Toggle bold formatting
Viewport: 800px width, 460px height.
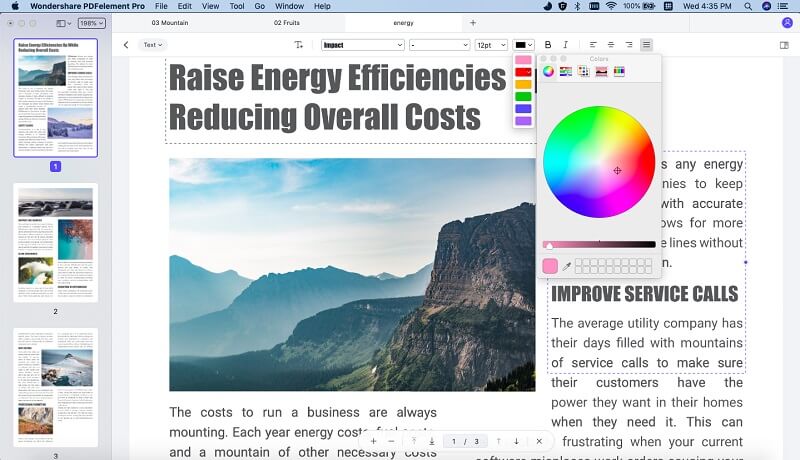click(548, 45)
